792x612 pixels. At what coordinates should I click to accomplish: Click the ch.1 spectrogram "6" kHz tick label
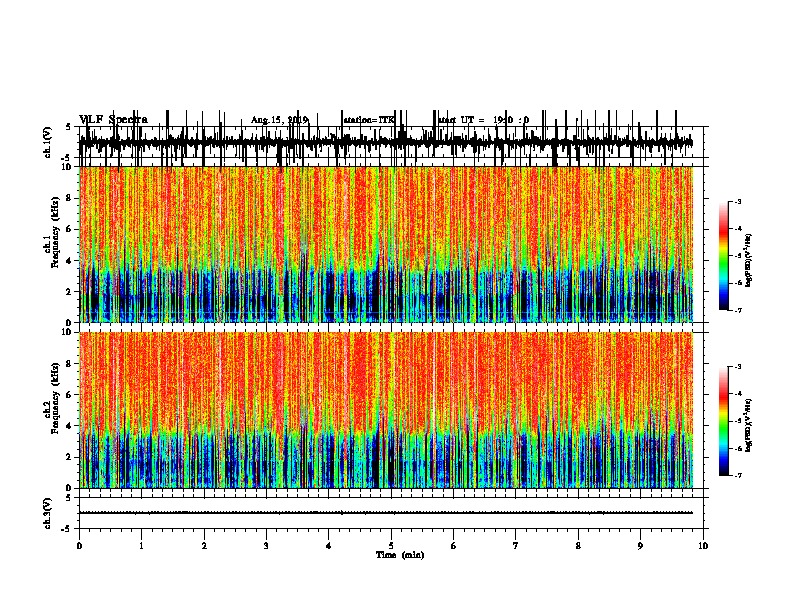[70, 230]
